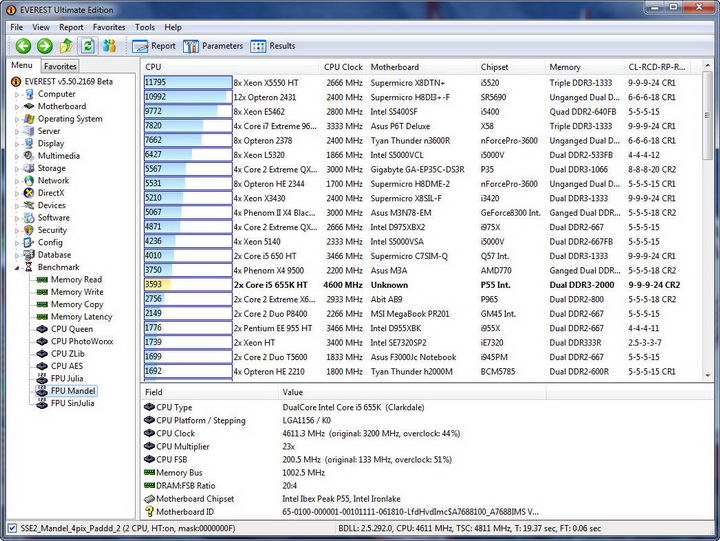
Task: Switch to the Favorites tab
Action: tap(60, 66)
